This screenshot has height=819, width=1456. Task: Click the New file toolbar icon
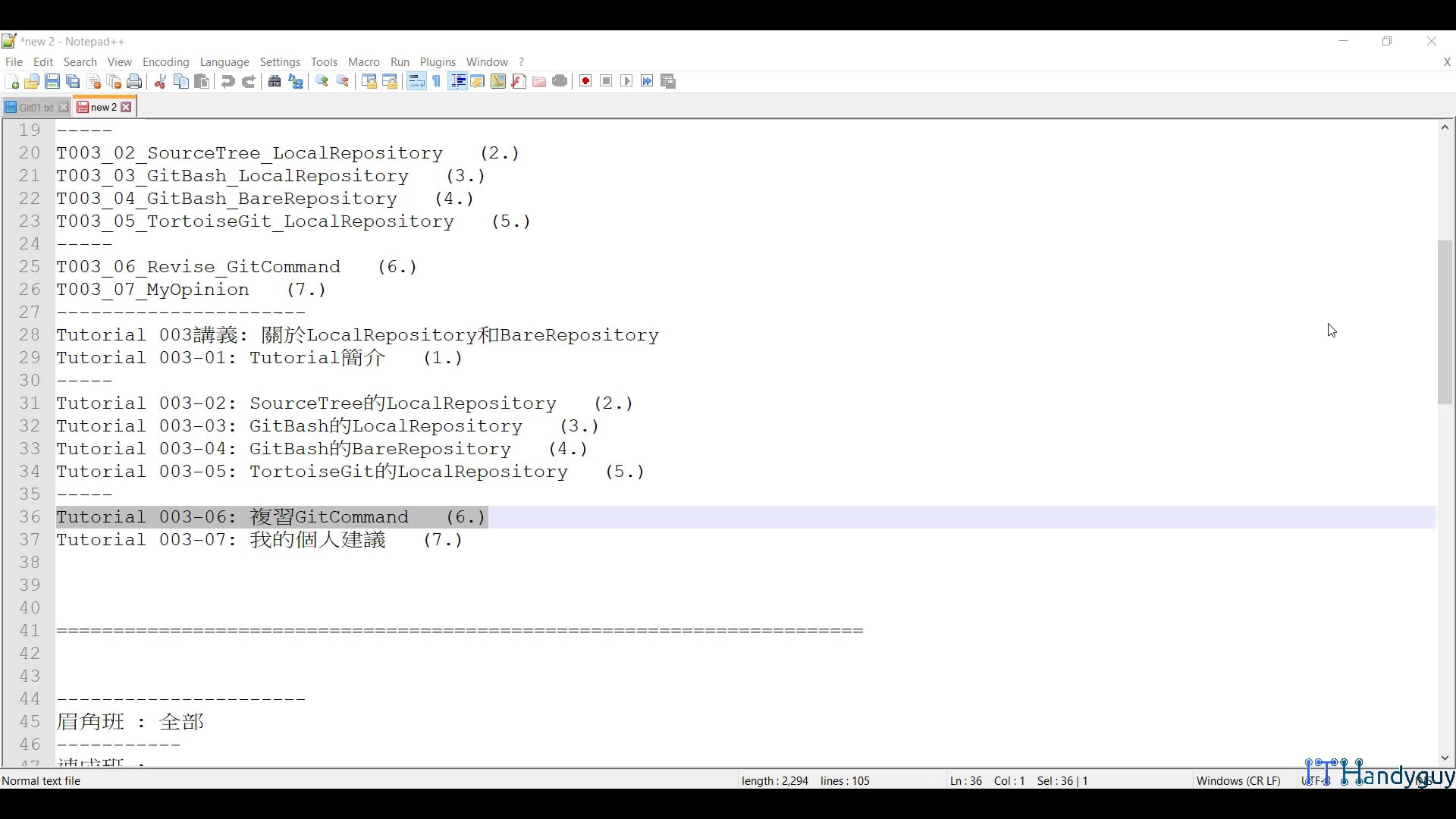11,82
